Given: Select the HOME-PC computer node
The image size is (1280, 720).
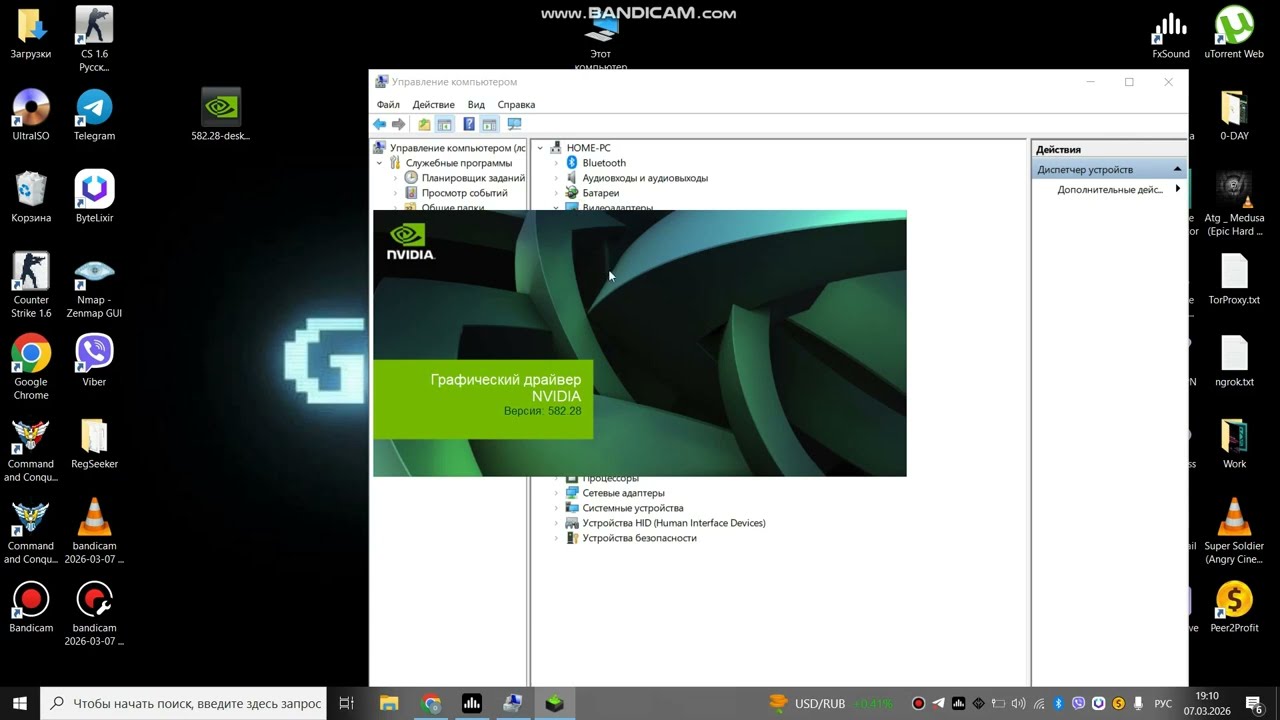Looking at the screenshot, I should click(x=588, y=148).
